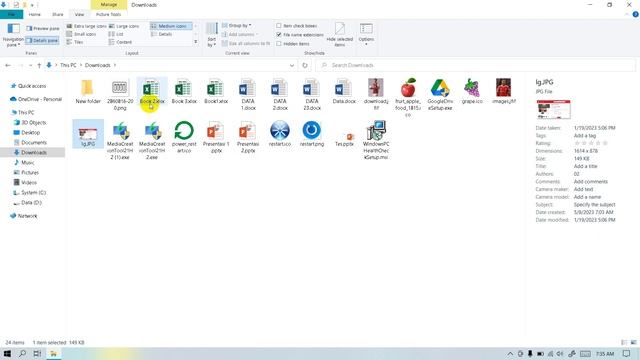Open Quick Access Toolbar customize dropdown
The height and width of the screenshot is (360, 640).
[33, 5]
